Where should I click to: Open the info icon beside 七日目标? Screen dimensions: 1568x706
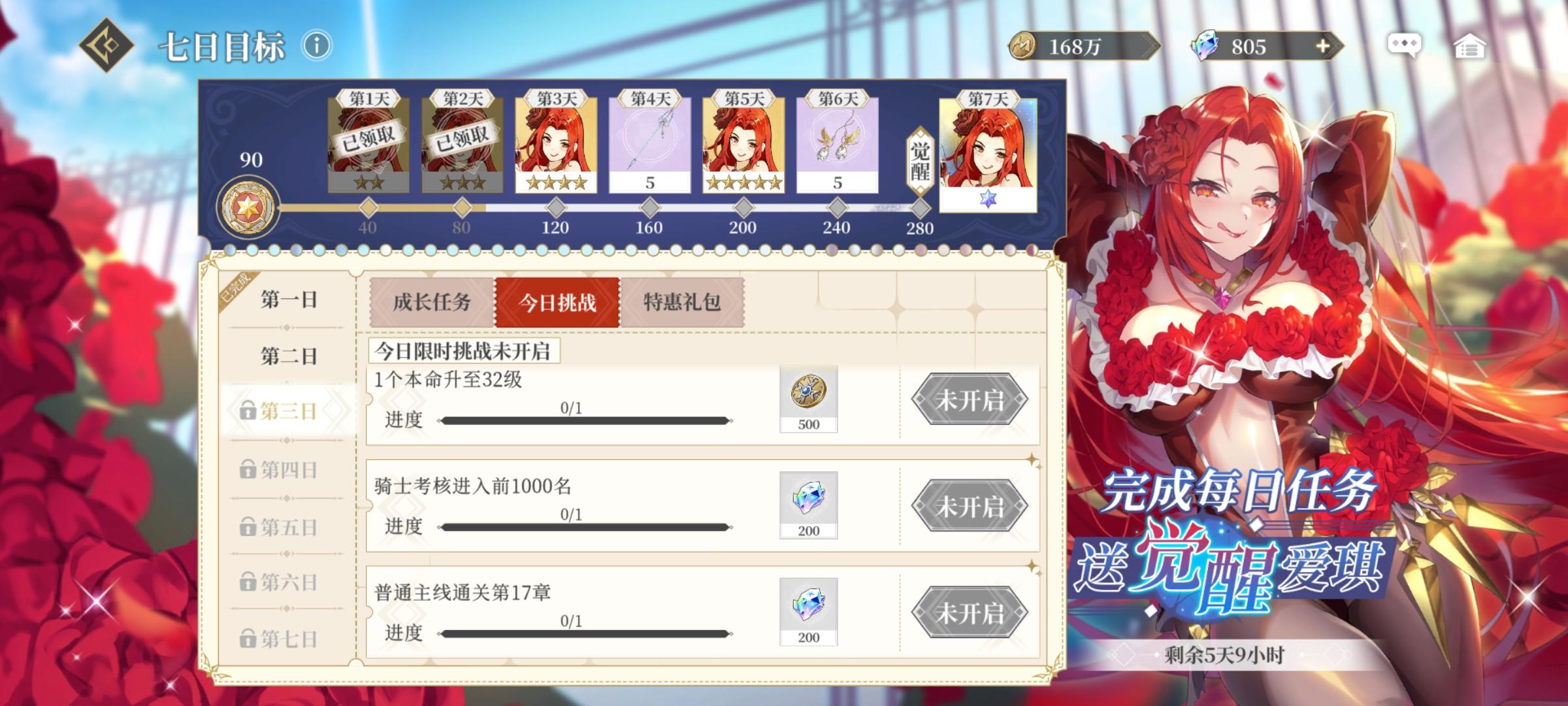[x=318, y=46]
